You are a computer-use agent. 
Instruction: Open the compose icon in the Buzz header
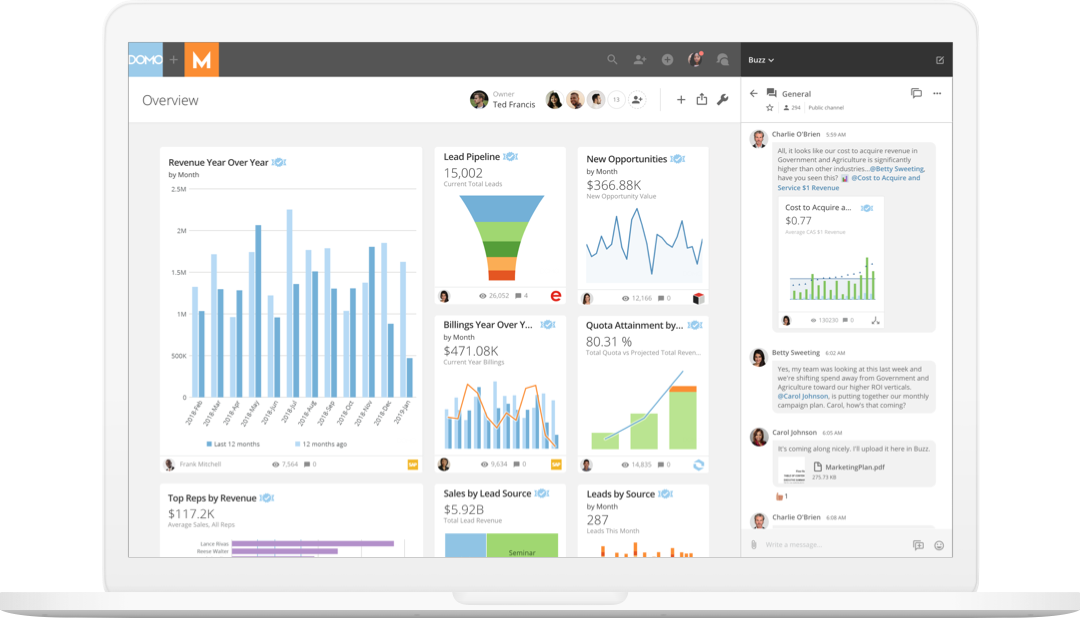pos(939,59)
